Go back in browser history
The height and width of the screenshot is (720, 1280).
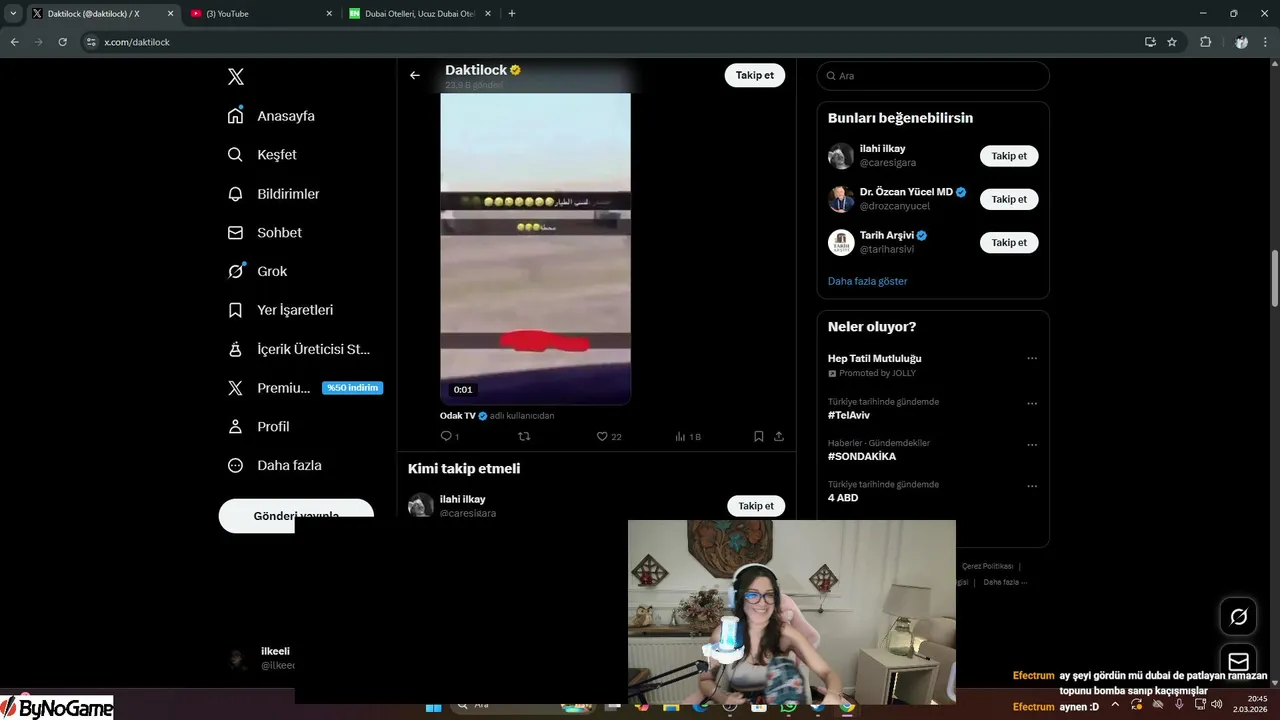[x=14, y=42]
